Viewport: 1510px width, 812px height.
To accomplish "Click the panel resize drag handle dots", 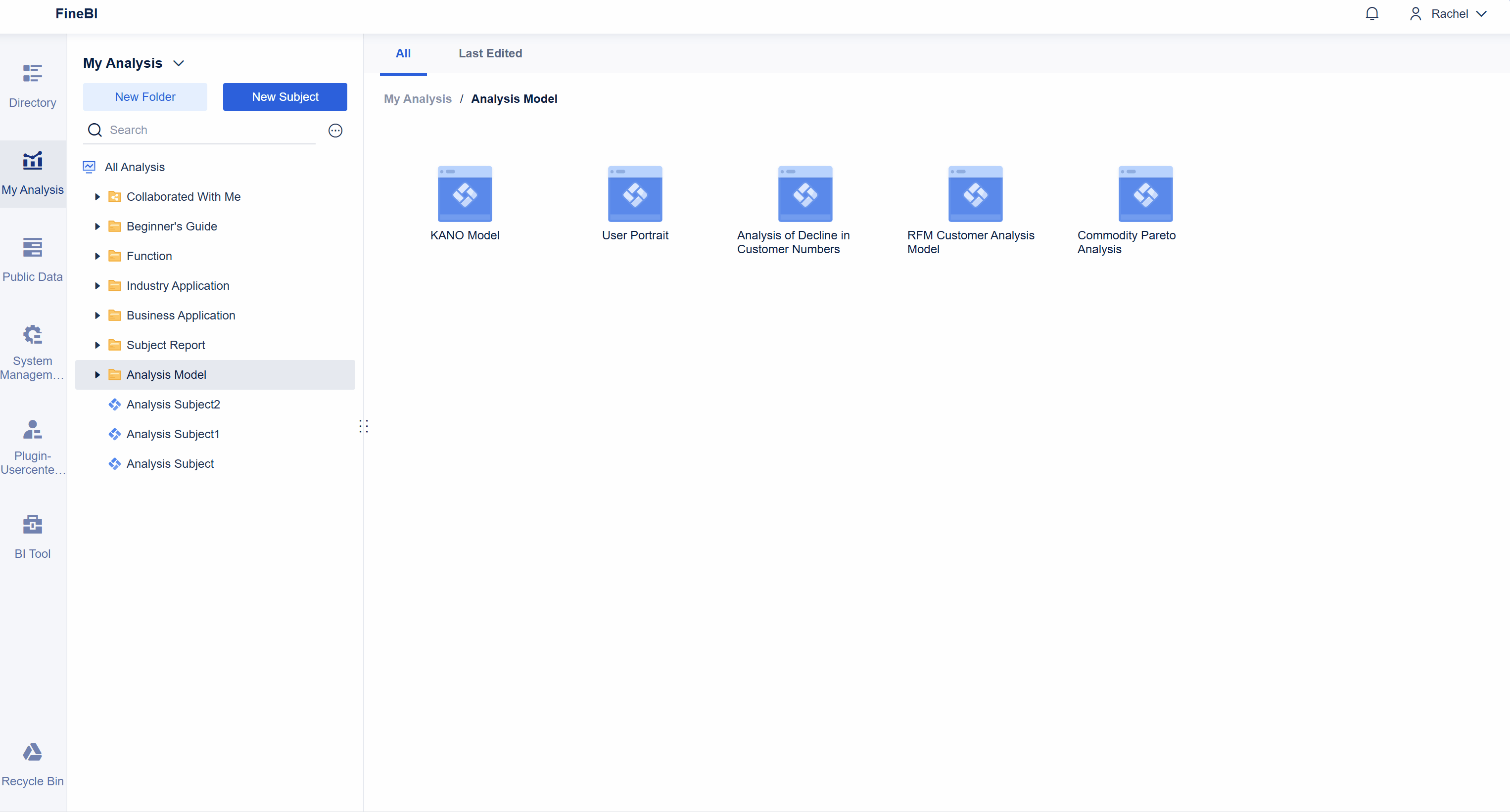I will coord(364,426).
